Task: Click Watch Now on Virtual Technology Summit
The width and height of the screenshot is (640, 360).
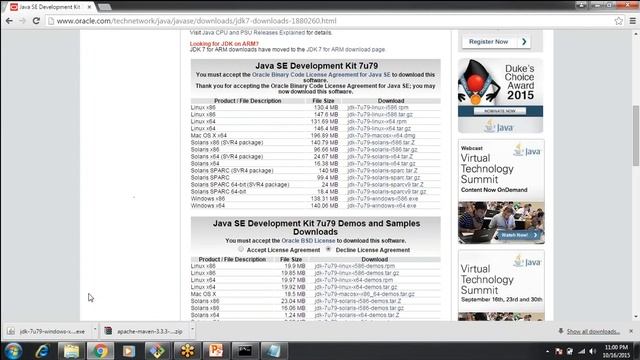Action: pyautogui.click(x=519, y=235)
